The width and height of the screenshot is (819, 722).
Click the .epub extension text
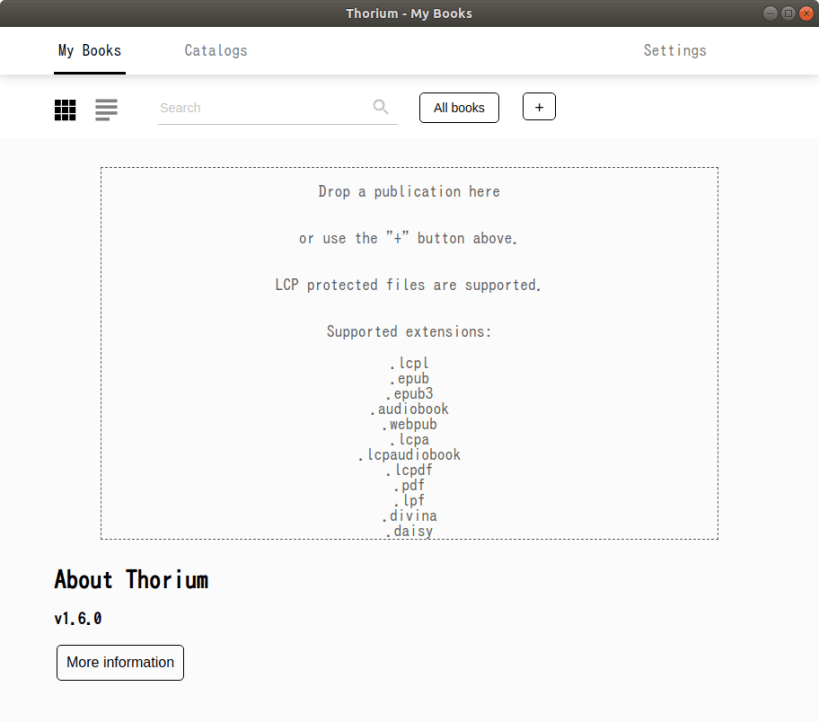410,378
